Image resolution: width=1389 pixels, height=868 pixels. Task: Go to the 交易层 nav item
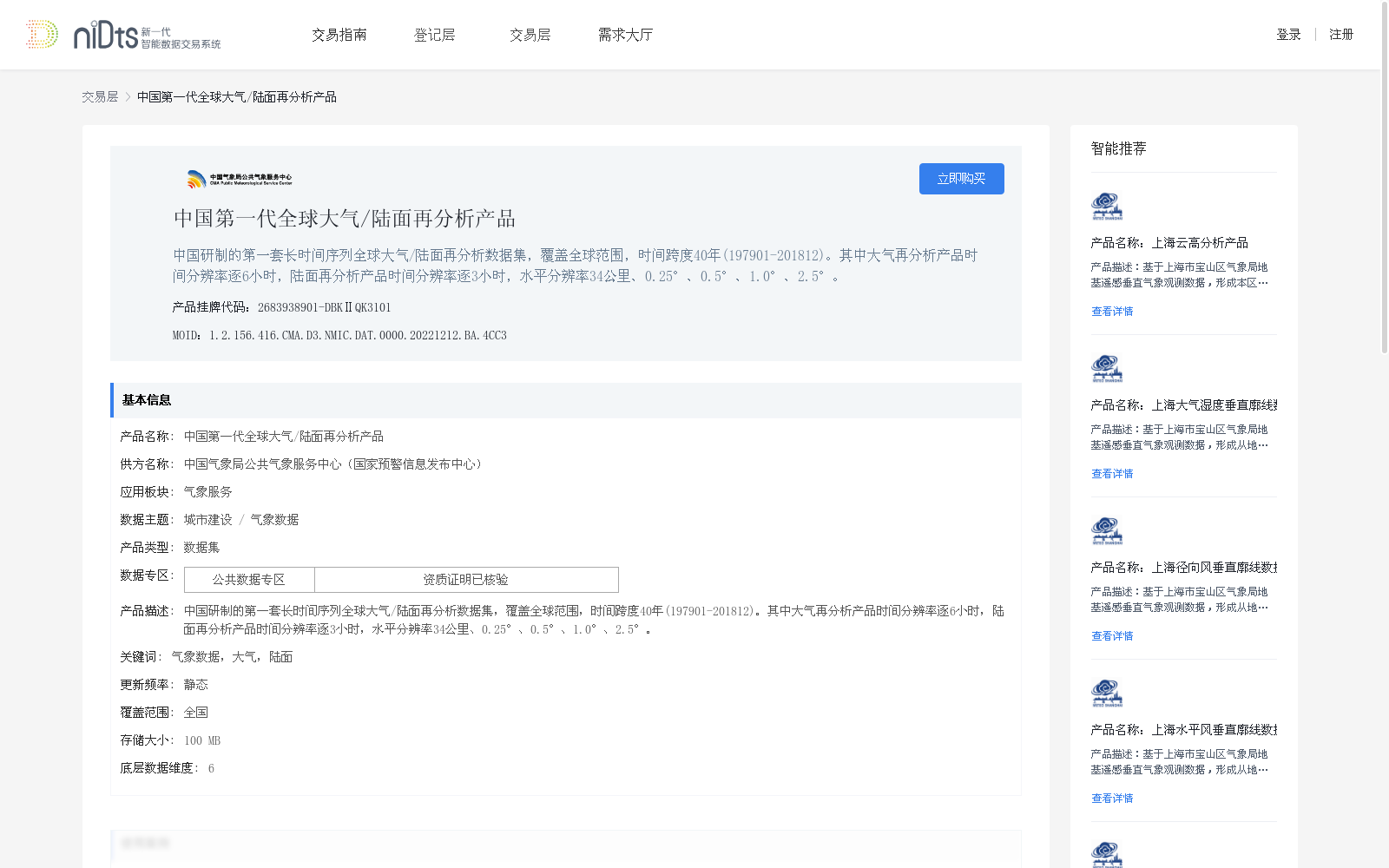point(530,35)
